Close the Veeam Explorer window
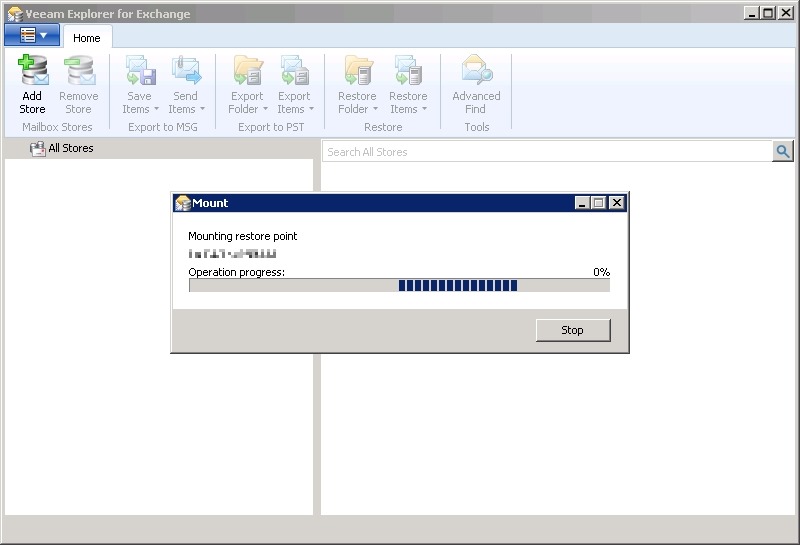 click(x=786, y=13)
